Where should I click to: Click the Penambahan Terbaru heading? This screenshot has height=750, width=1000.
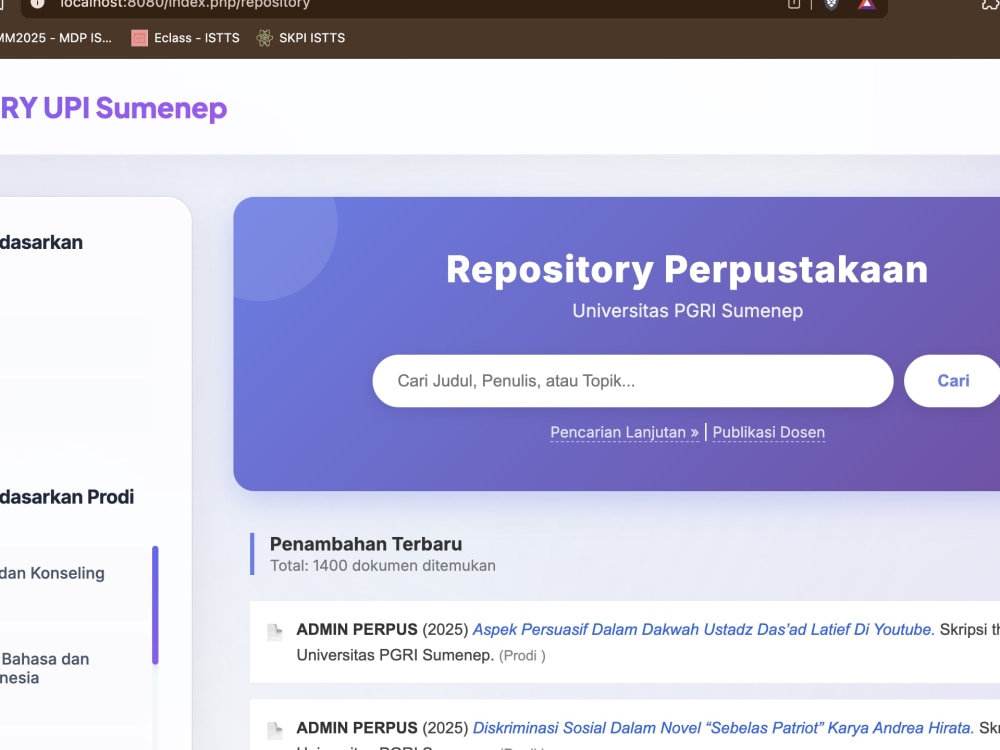point(366,544)
